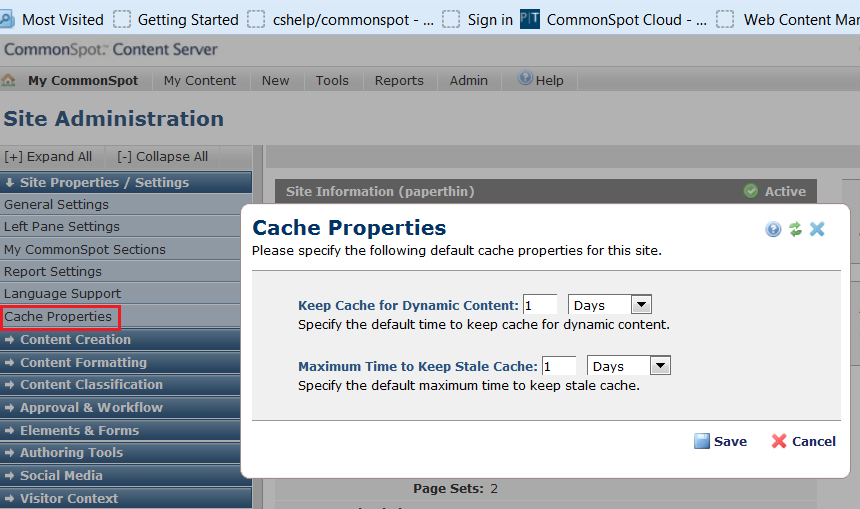This screenshot has height=509, width=860.
Task: Click the Maximum Time to Keep Stale Cache value field
Action: pyautogui.click(x=559, y=366)
